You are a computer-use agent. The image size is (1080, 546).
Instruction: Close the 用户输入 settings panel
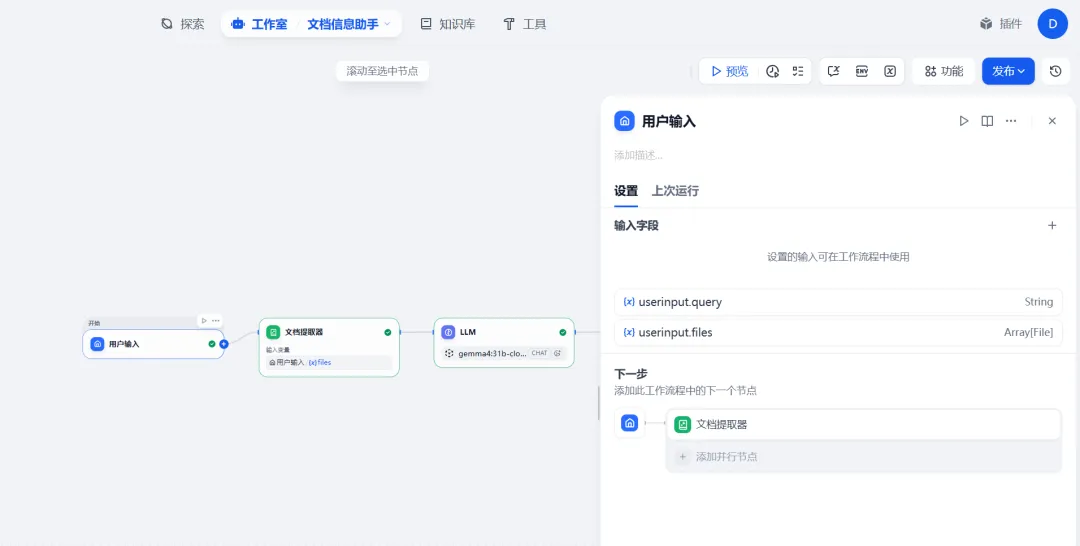coord(1052,121)
